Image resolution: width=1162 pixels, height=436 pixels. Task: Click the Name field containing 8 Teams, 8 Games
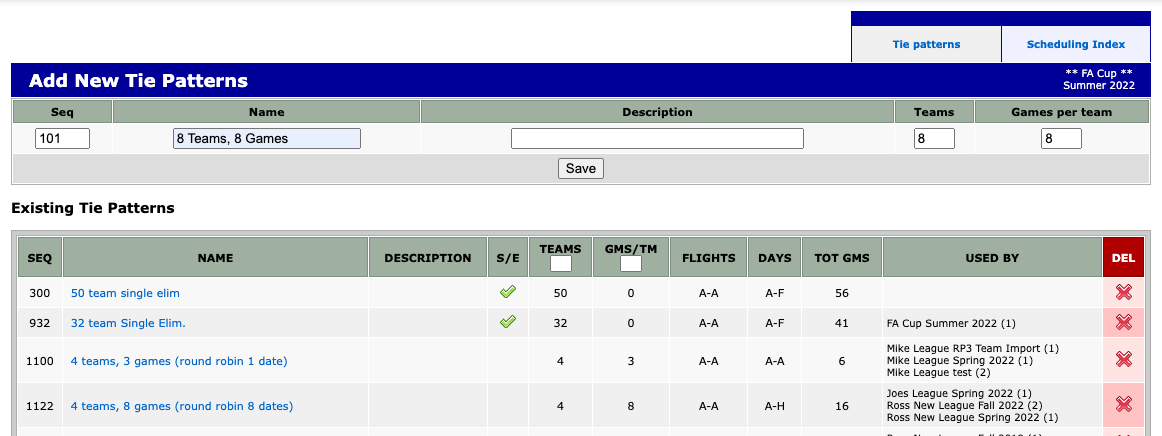[266, 139]
